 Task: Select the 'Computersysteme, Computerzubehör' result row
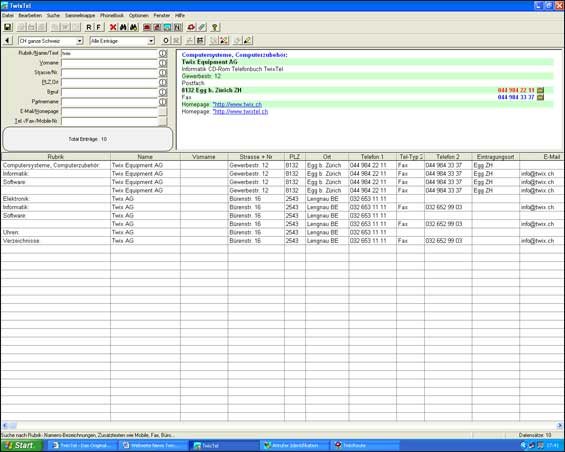point(282,165)
